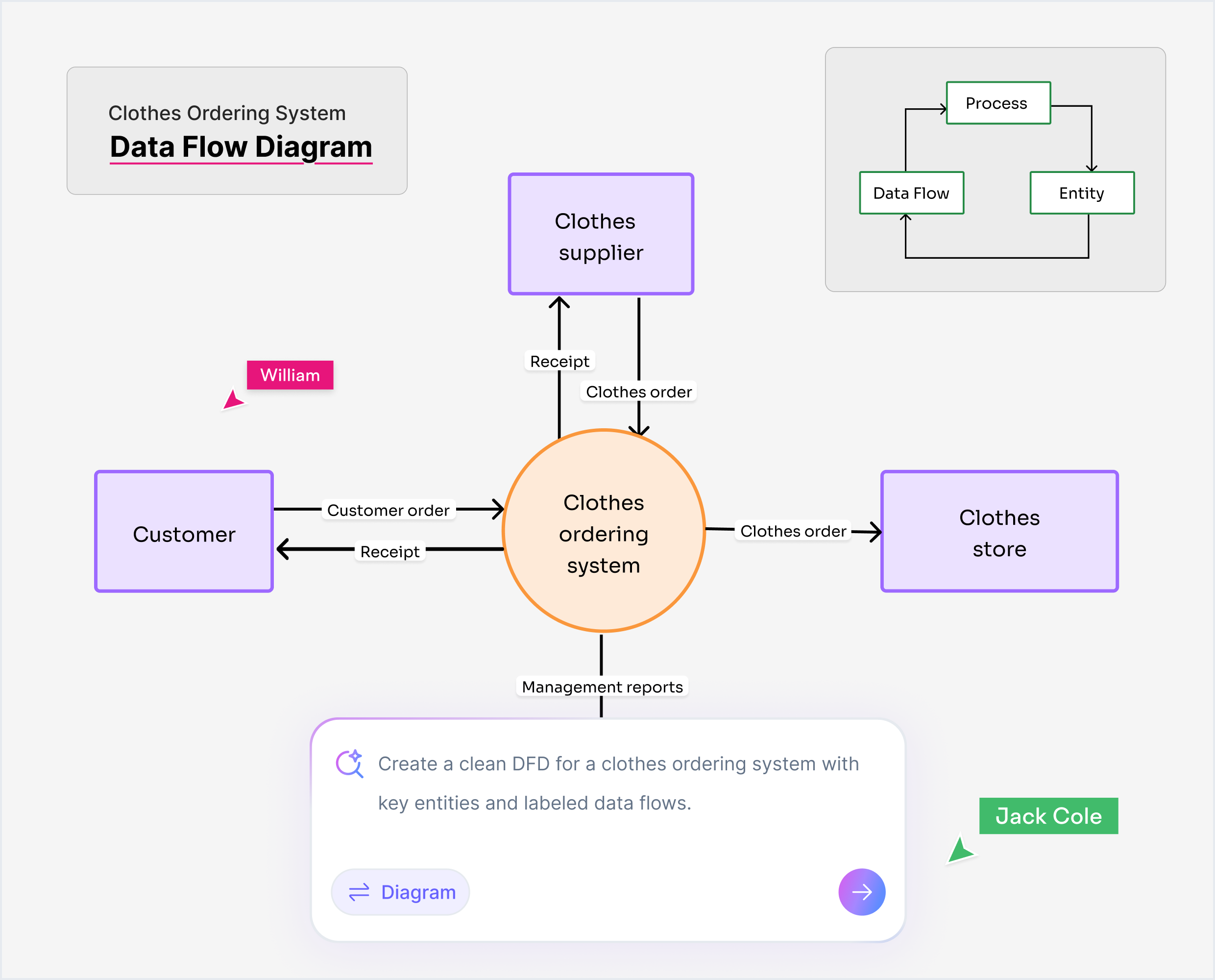Viewport: 1215px width, 980px height.
Task: Select the Clothes supplier entity box
Action: pyautogui.click(x=601, y=234)
